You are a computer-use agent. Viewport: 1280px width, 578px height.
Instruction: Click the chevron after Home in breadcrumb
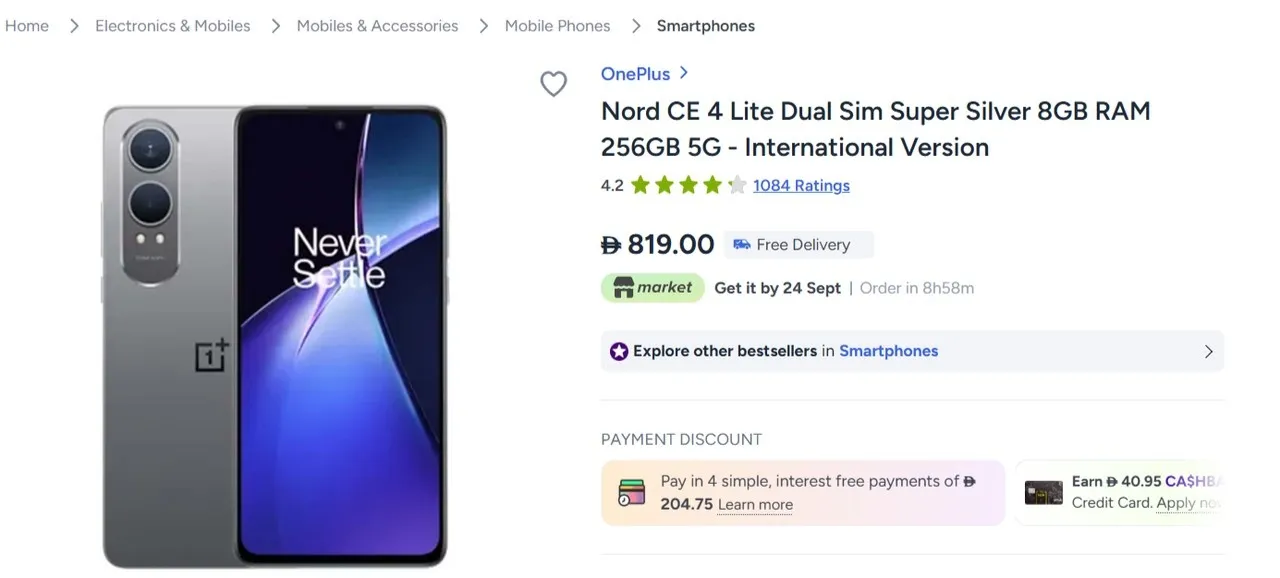click(74, 25)
